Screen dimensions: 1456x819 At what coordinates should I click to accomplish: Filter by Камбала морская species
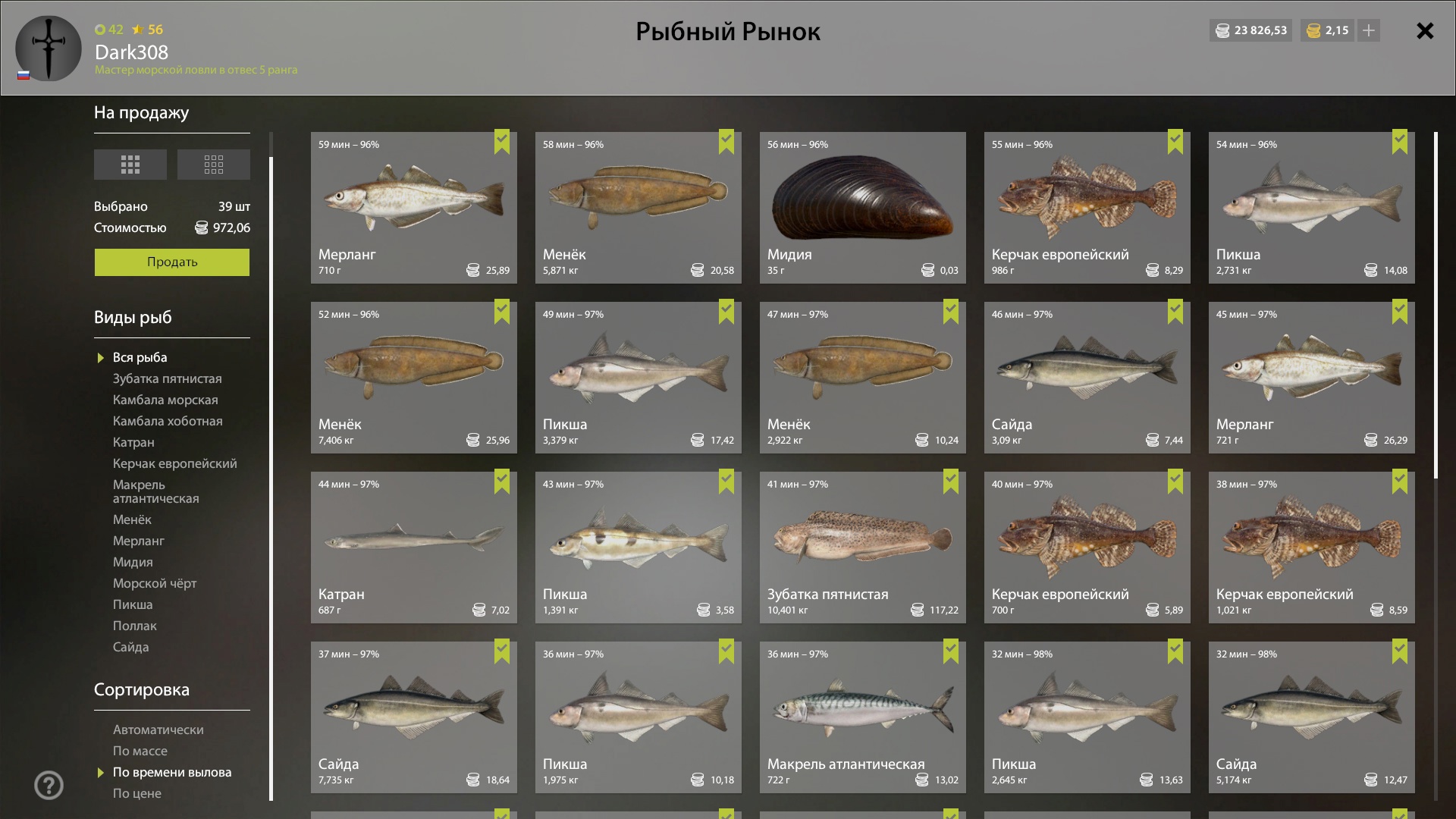[165, 400]
